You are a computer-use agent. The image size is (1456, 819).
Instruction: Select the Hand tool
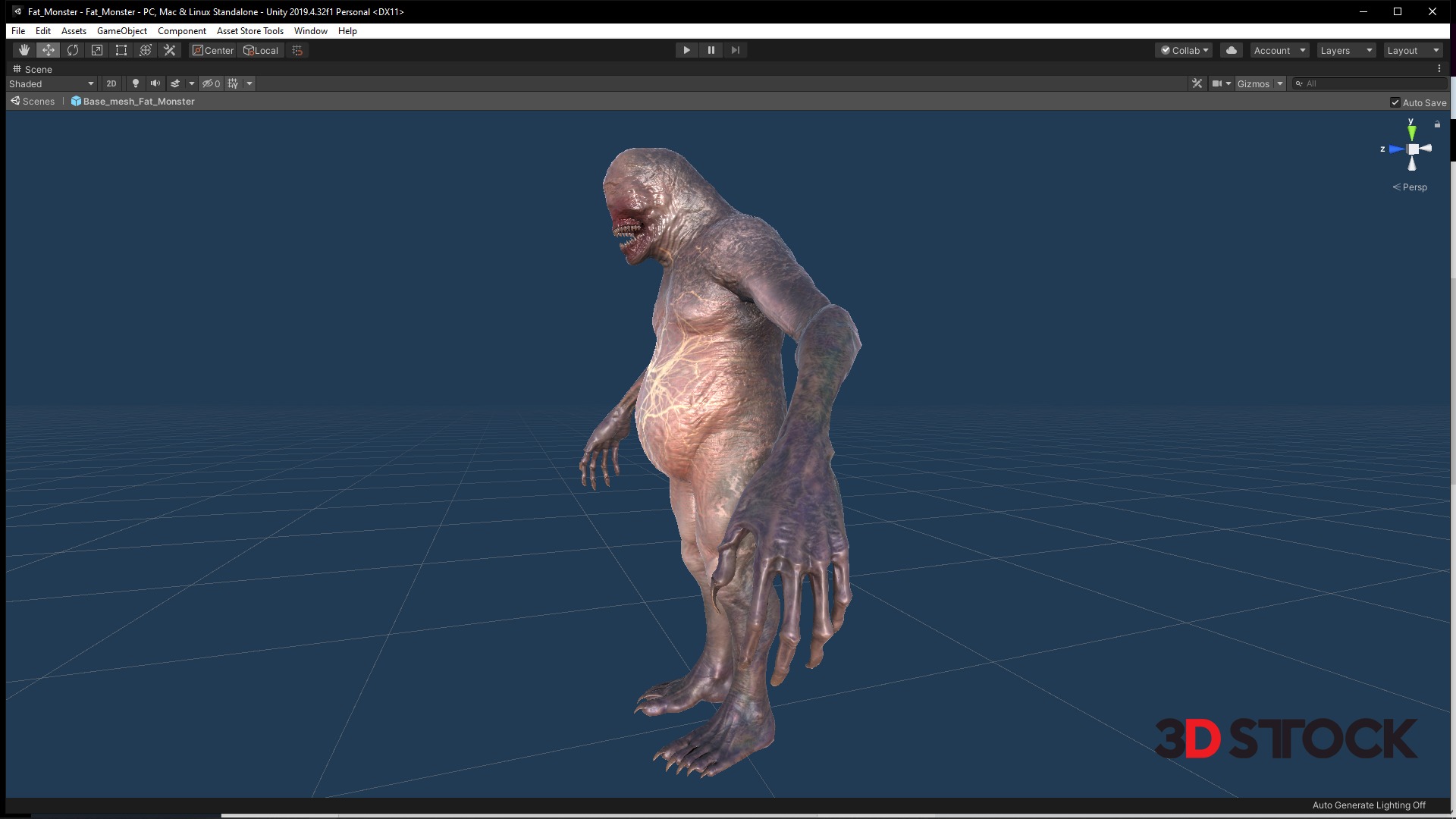tap(24, 50)
